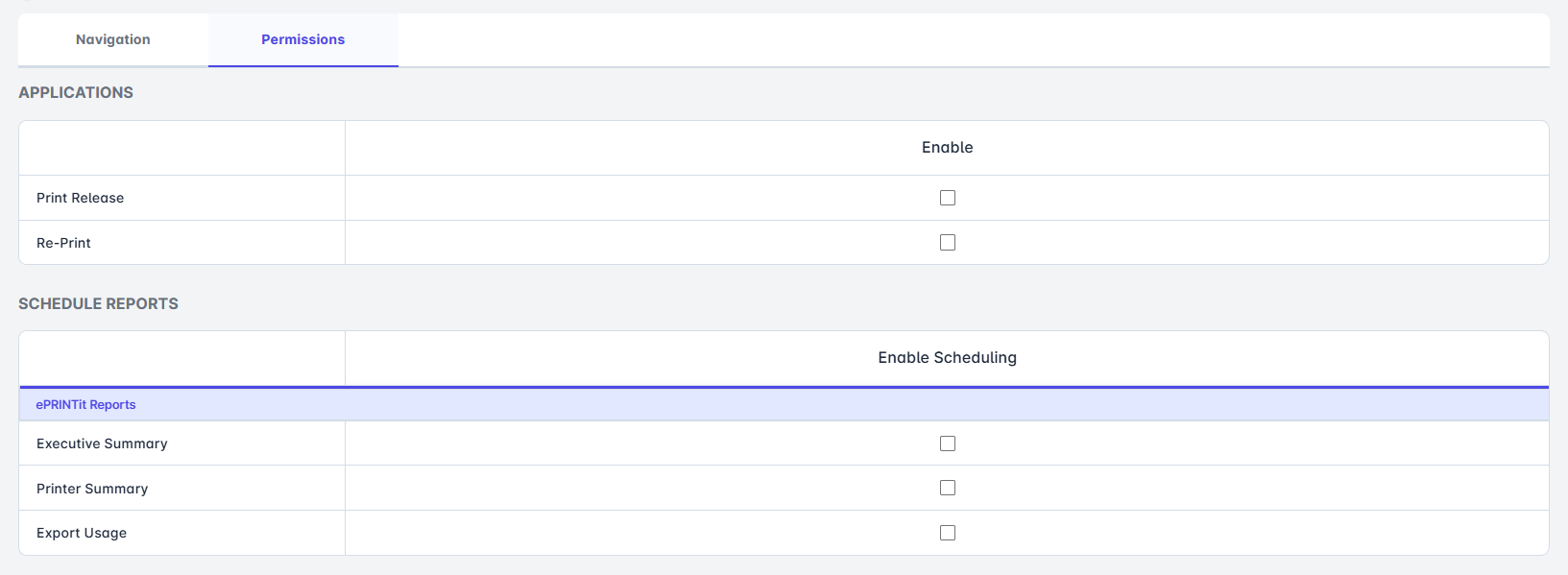Select the Executive Summary report name
1568x575 pixels.
(102, 443)
